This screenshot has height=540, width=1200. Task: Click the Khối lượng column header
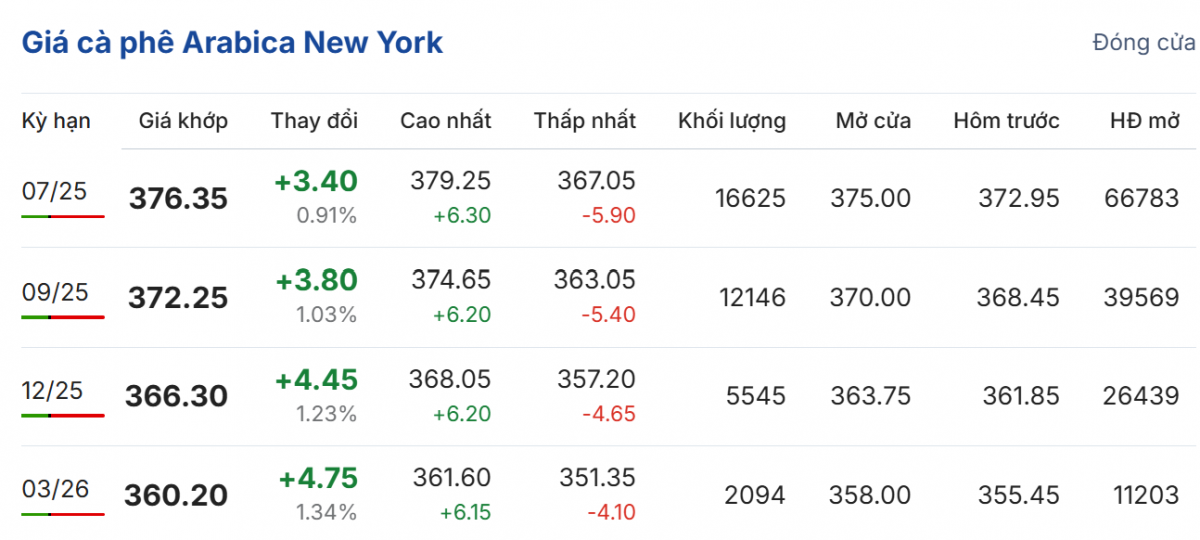732,121
